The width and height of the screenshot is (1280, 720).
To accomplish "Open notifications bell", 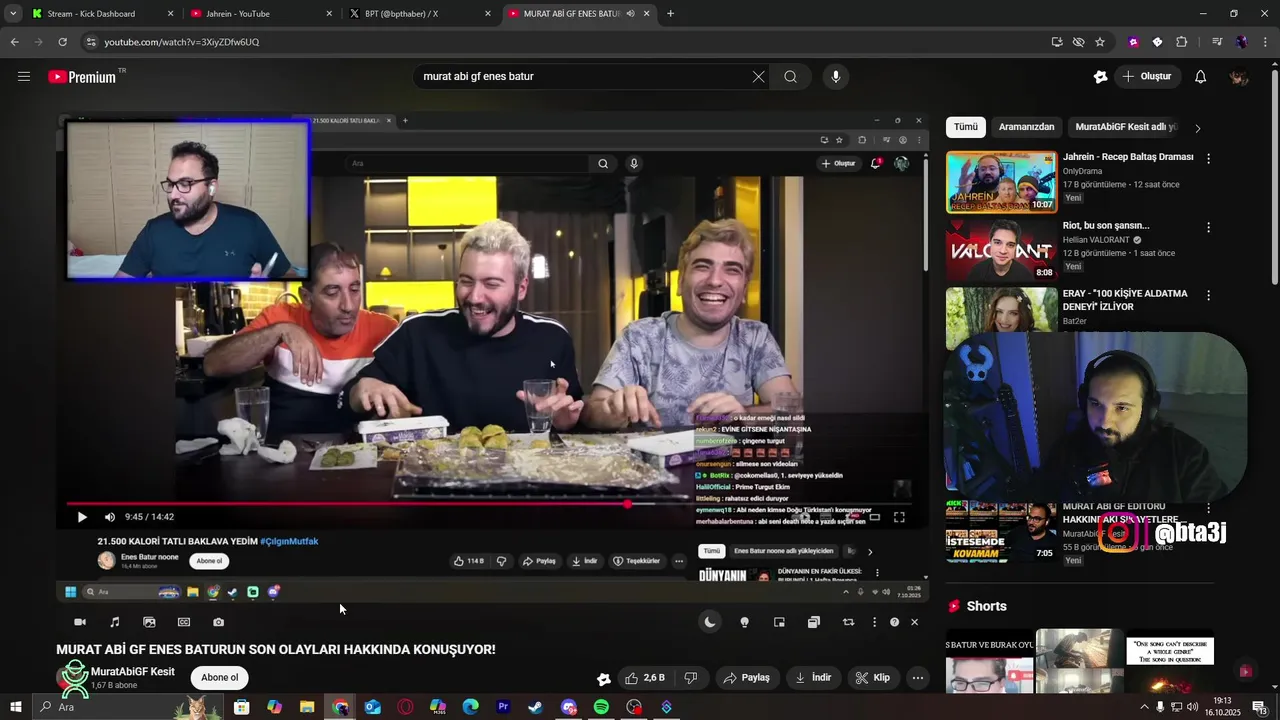I will (x=1200, y=77).
